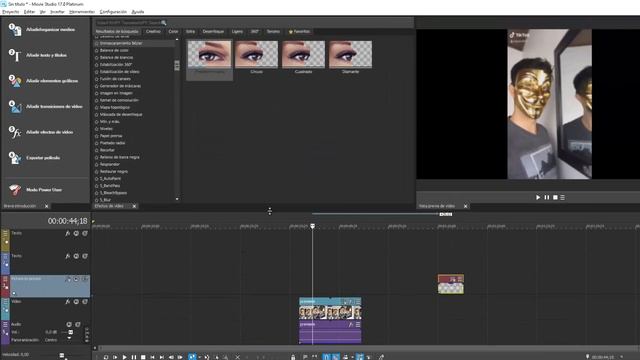The image size is (640, 360).
Task: Go to start of timeline button
Action: tap(153, 357)
